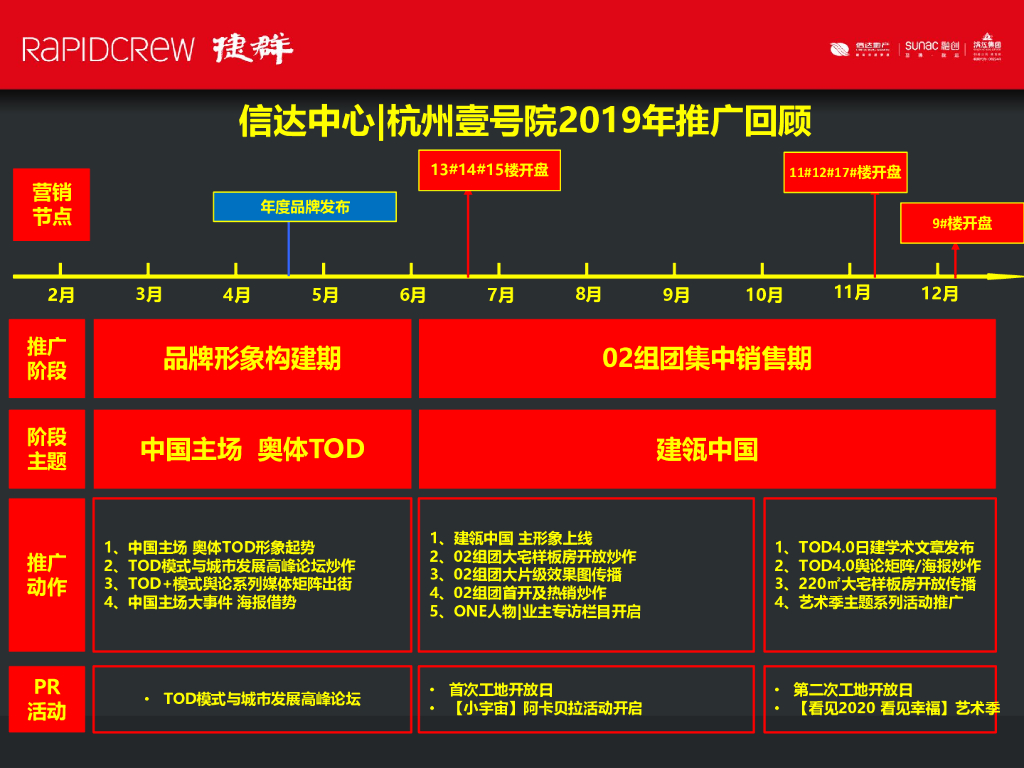The height and width of the screenshot is (768, 1024).
Task: Click the 9月 timeline label
Action: coord(676,295)
